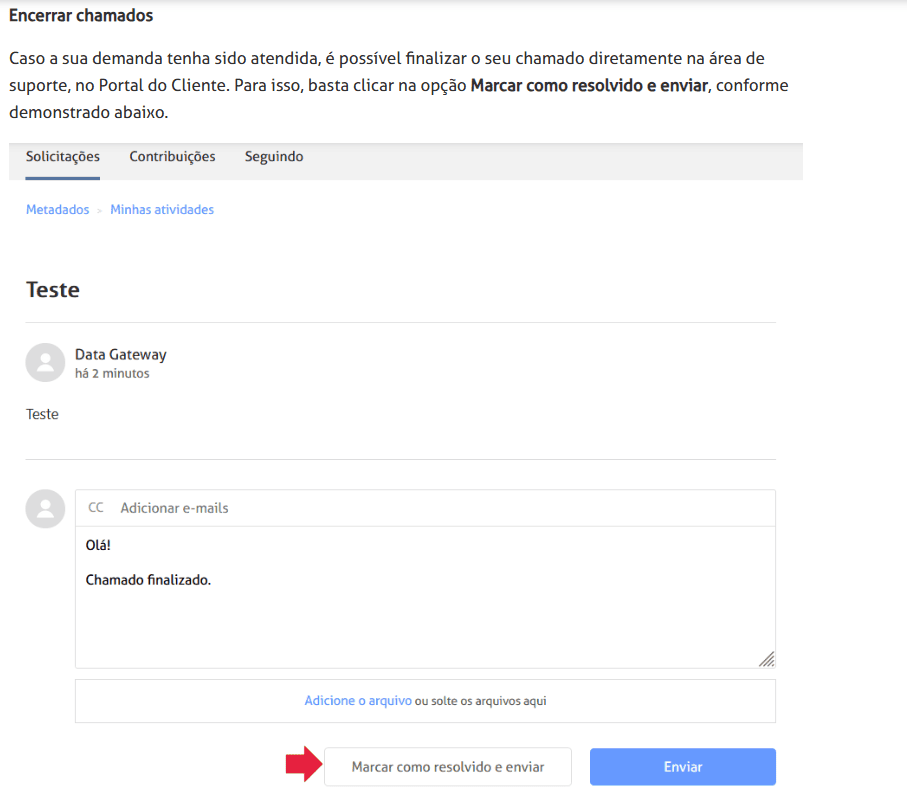907x807 pixels.
Task: Click 'ou solte os arquivos aqui' drop zone
Action: coord(481,701)
